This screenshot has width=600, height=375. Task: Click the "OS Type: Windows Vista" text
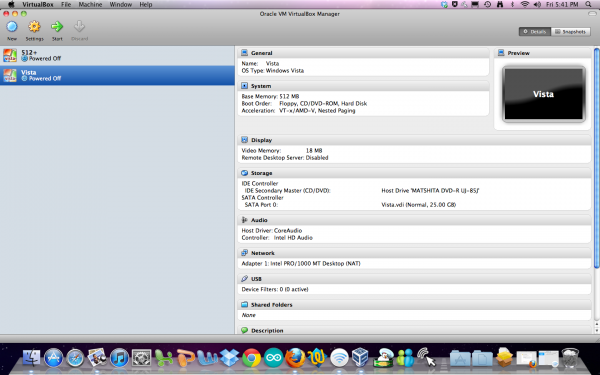[x=272, y=71]
